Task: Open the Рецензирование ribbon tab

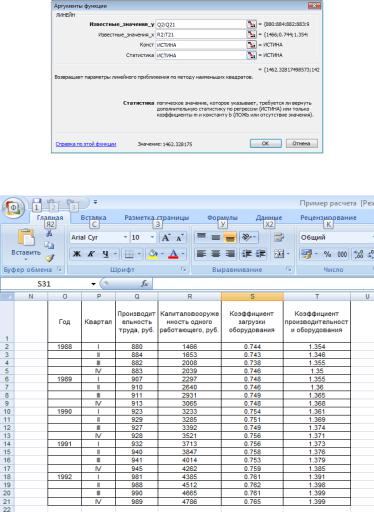Action: point(328,218)
